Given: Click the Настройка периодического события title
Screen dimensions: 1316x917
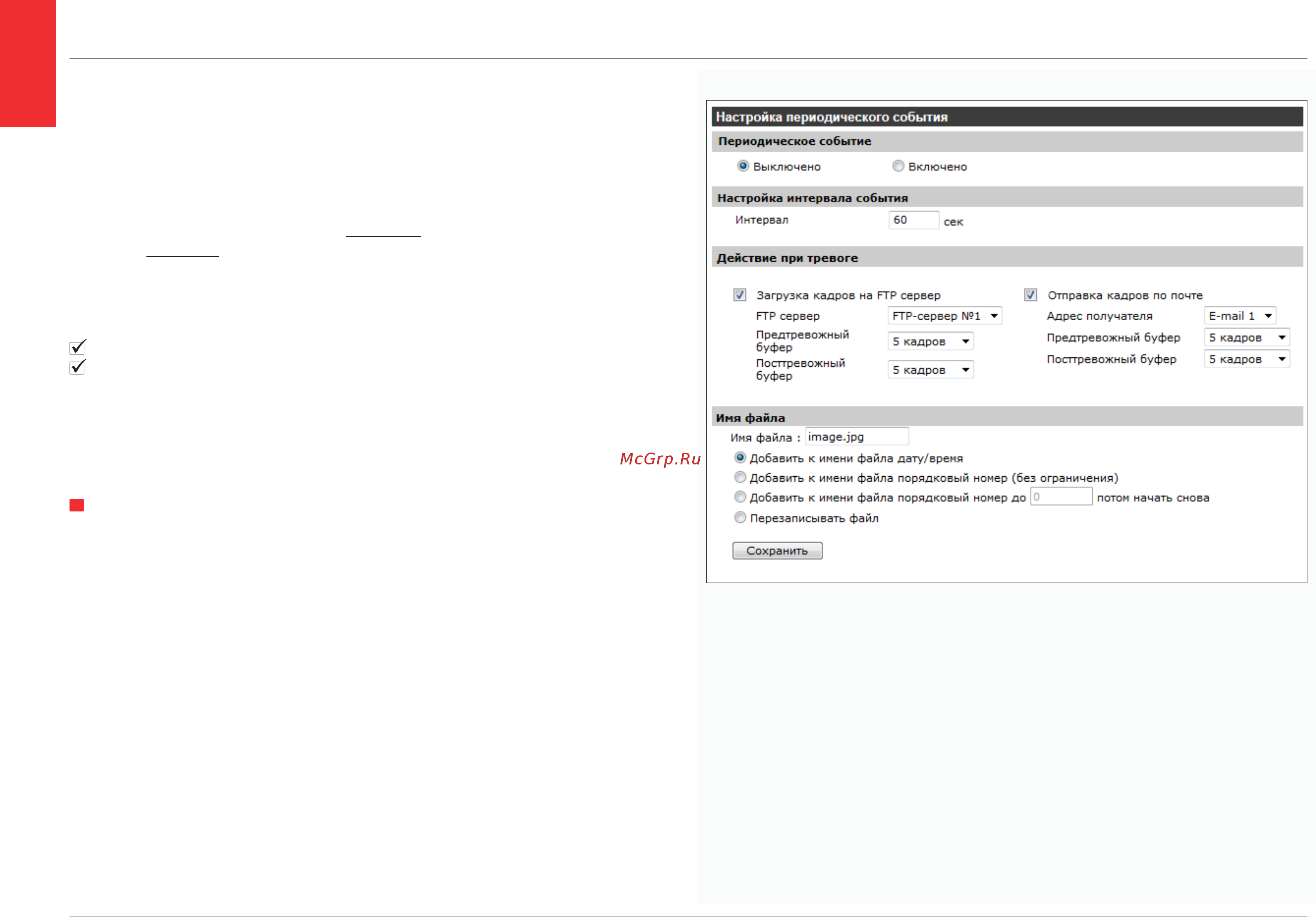Looking at the screenshot, I should [x=832, y=117].
